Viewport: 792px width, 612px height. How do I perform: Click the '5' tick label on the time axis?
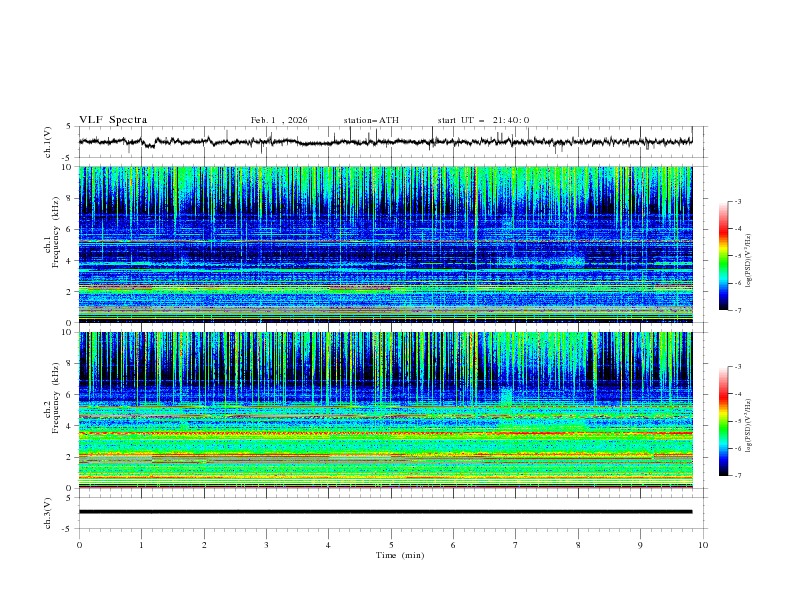point(391,545)
